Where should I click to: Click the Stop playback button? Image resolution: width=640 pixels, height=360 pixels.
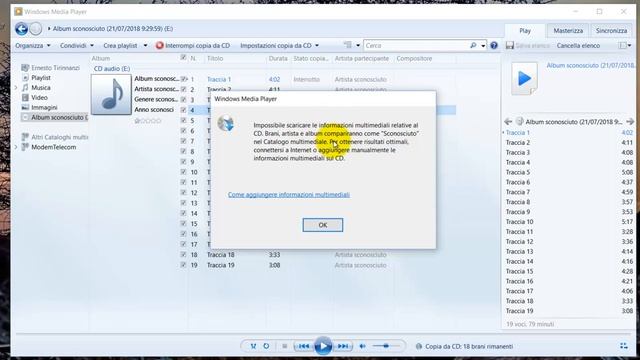[284, 346]
